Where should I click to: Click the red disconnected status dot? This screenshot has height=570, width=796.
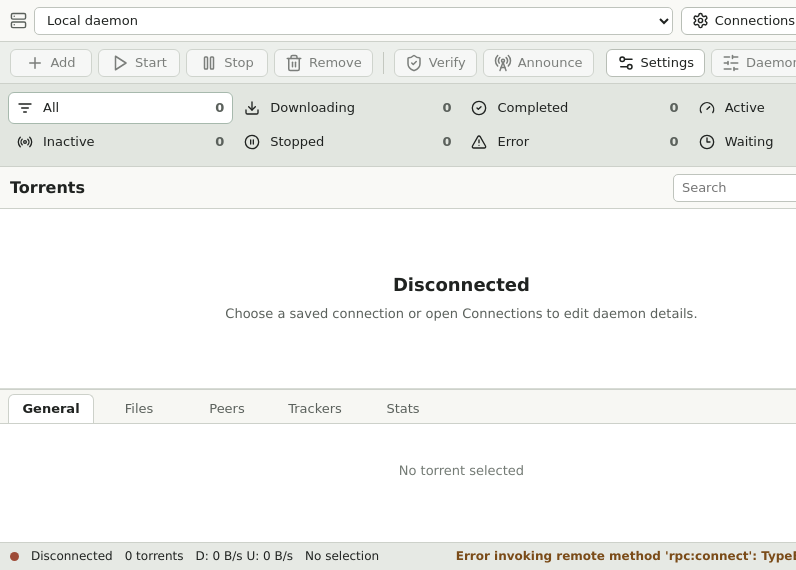tap(15, 556)
